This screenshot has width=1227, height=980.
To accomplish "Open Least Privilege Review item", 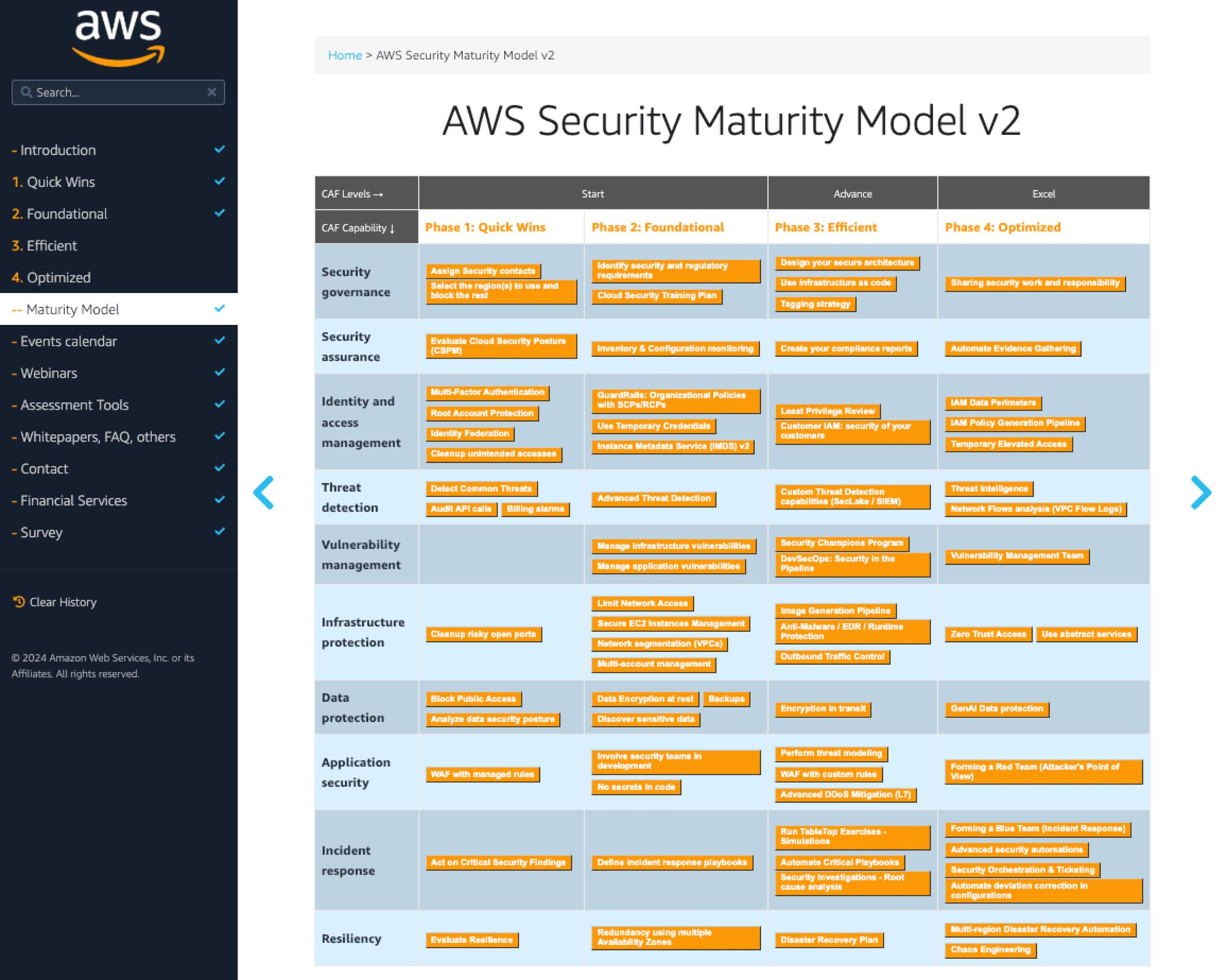I will coord(828,412).
